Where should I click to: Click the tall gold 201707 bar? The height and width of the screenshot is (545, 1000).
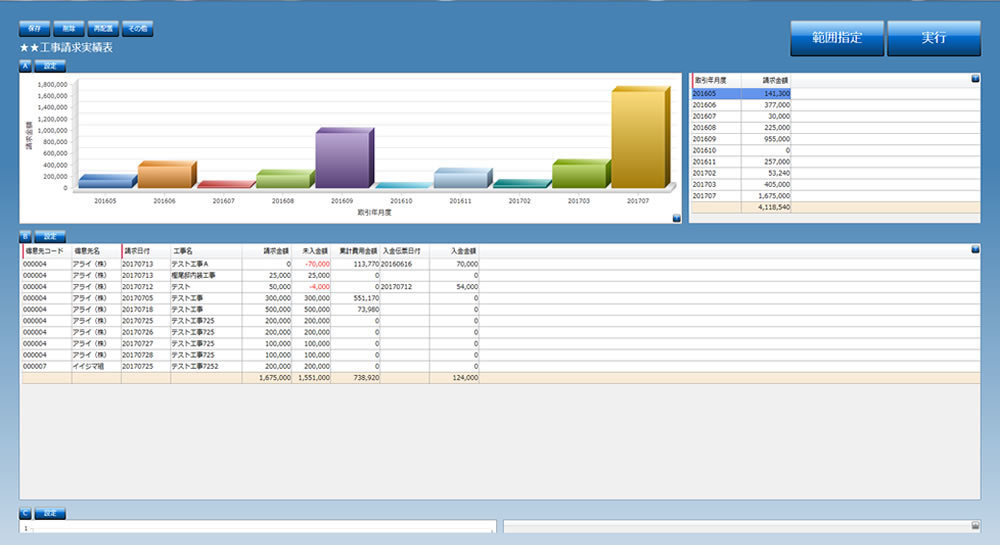pyautogui.click(x=637, y=138)
